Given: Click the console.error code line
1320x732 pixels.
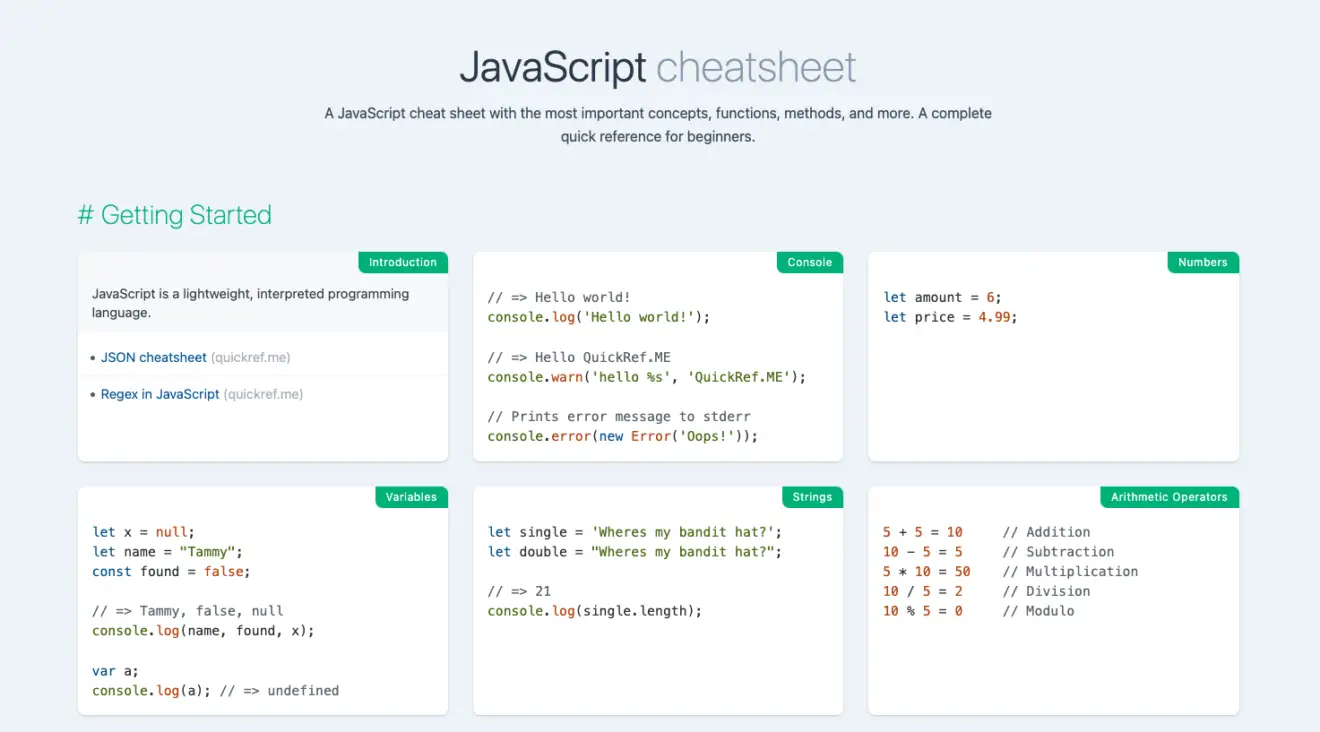Looking at the screenshot, I should click(622, 436).
